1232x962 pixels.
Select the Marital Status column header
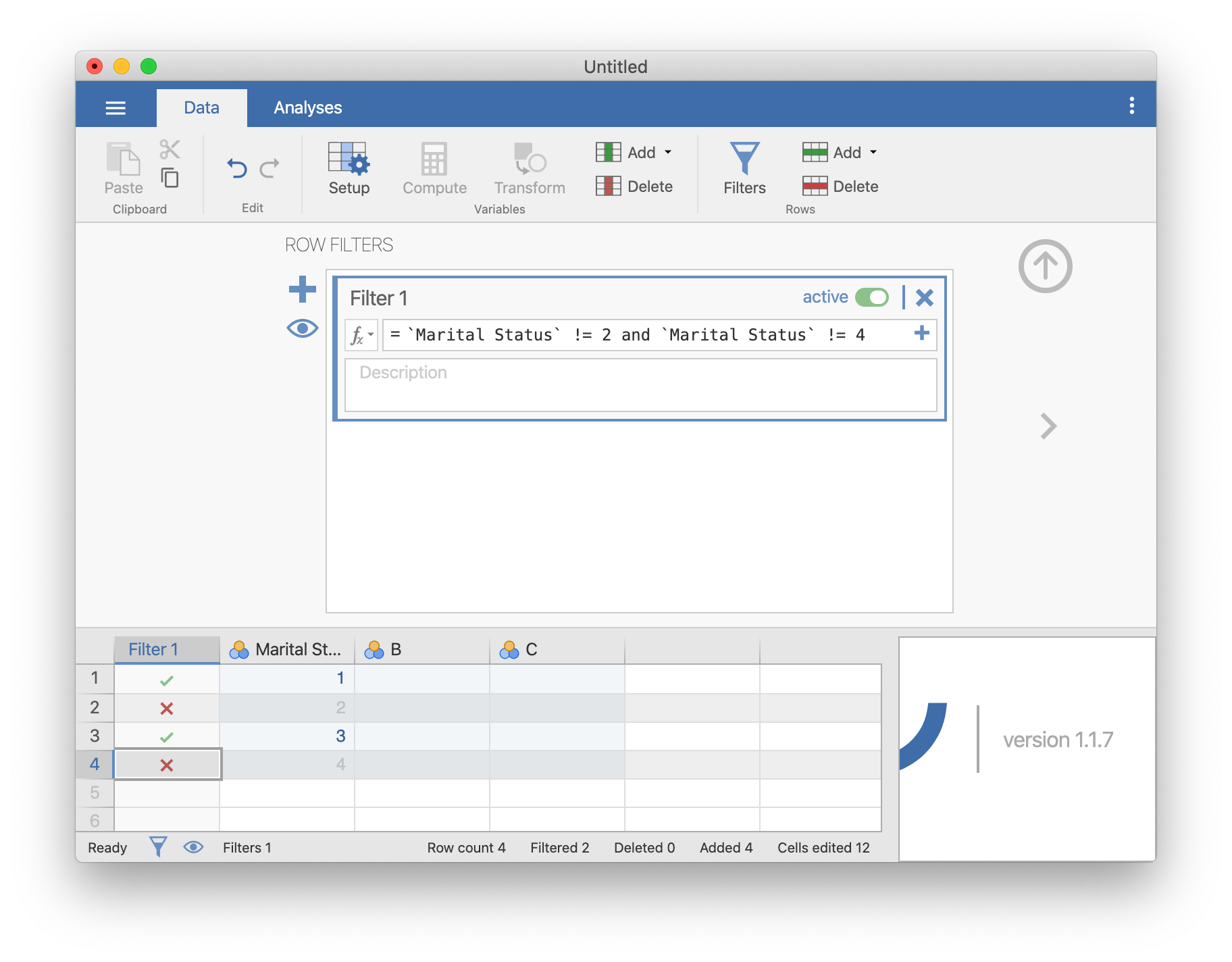point(287,650)
